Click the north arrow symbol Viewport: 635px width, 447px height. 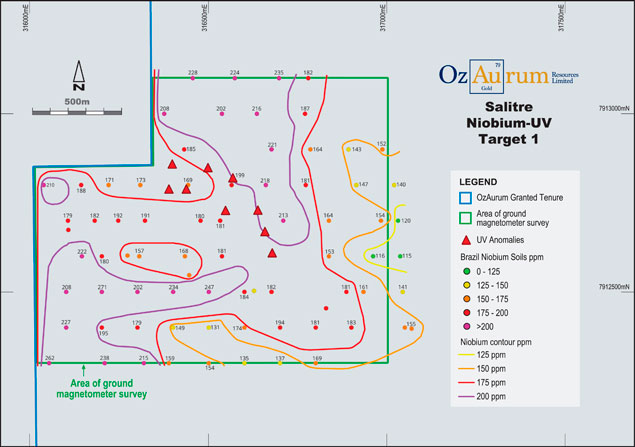click(x=78, y=75)
